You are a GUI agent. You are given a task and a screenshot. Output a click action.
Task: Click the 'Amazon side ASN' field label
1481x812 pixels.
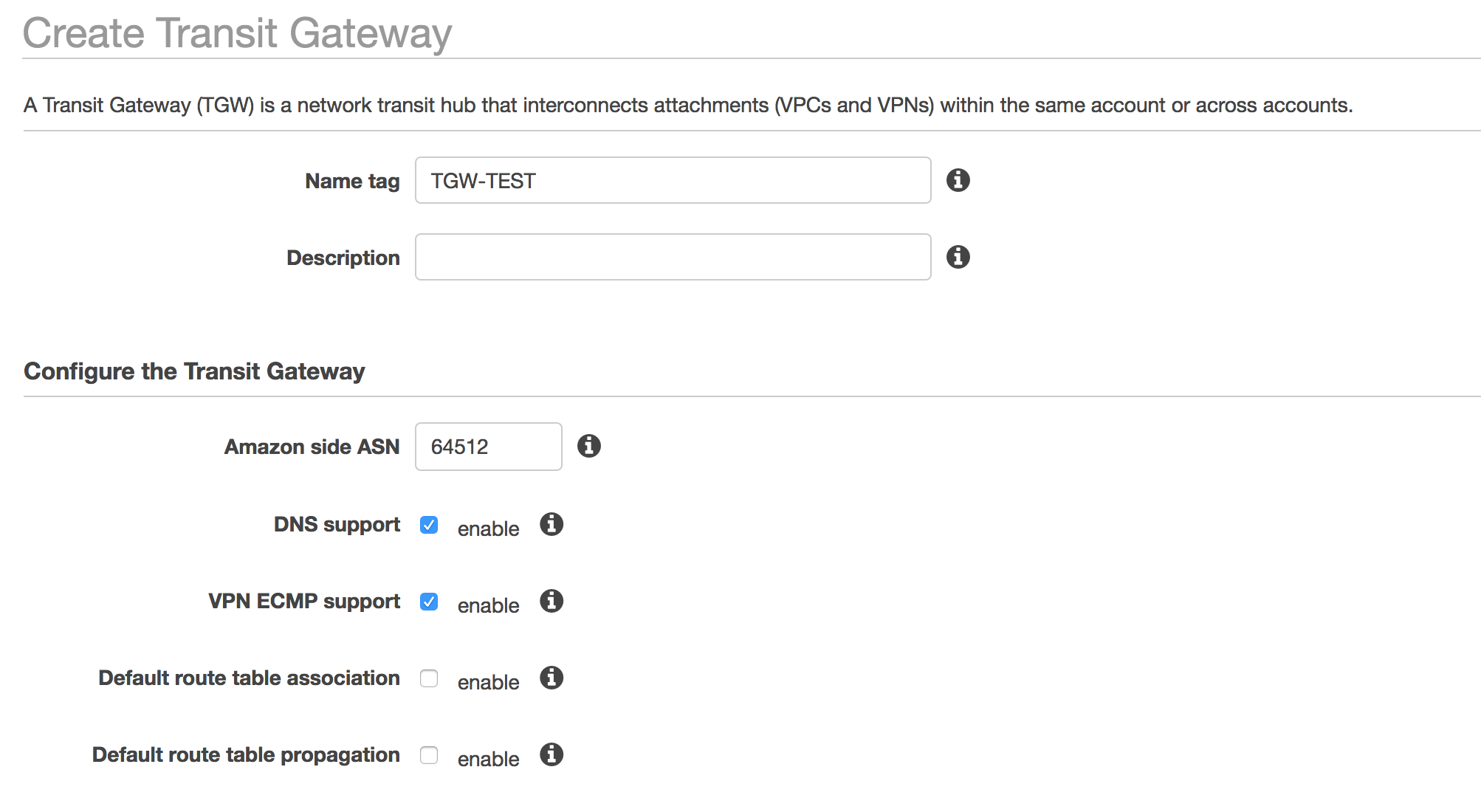(312, 447)
